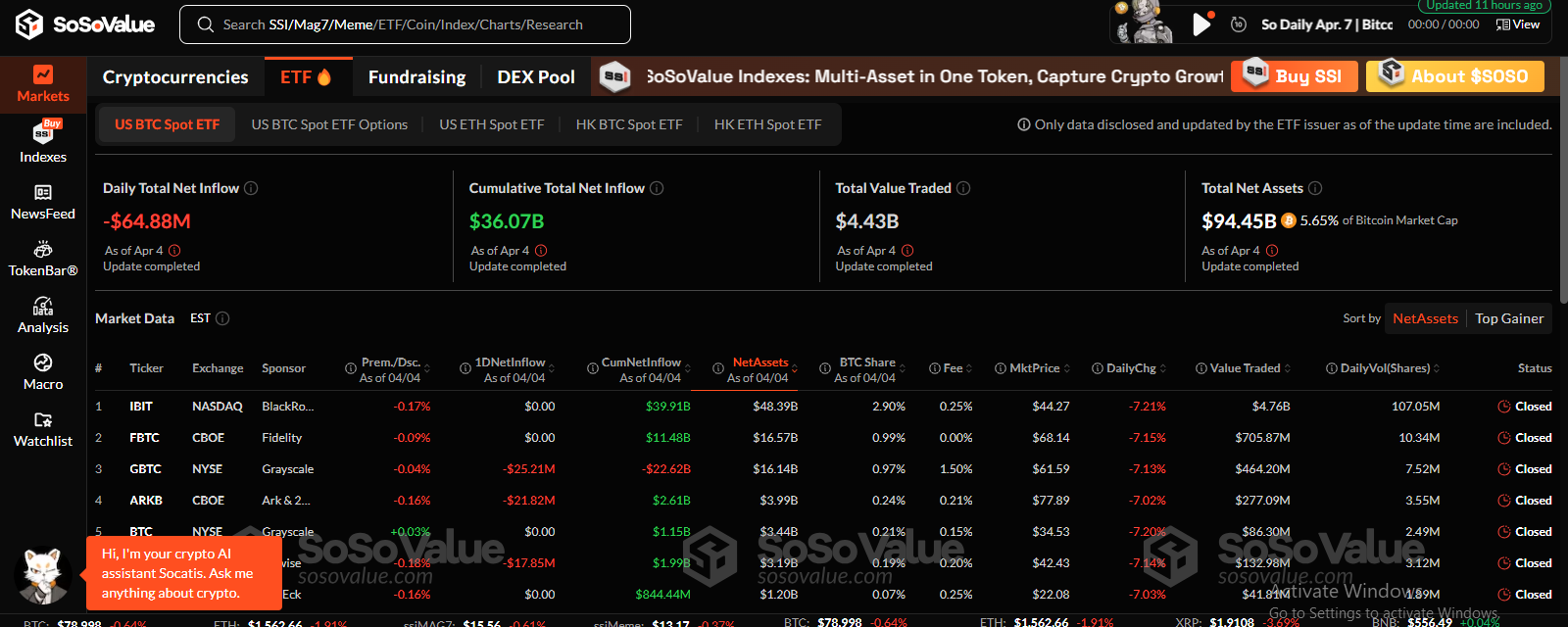Viewport: 1568px width, 627px height.
Task: Click the info icon beside CumNetInflow header
Action: pos(593,368)
